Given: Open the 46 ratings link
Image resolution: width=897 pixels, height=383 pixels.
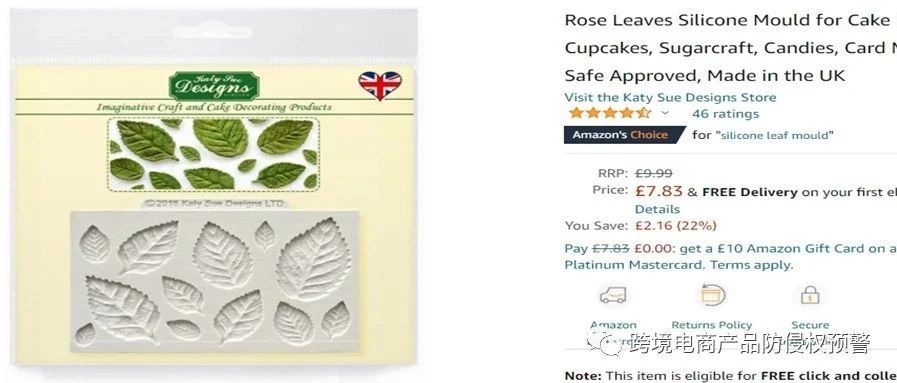Looking at the screenshot, I should pos(725,114).
